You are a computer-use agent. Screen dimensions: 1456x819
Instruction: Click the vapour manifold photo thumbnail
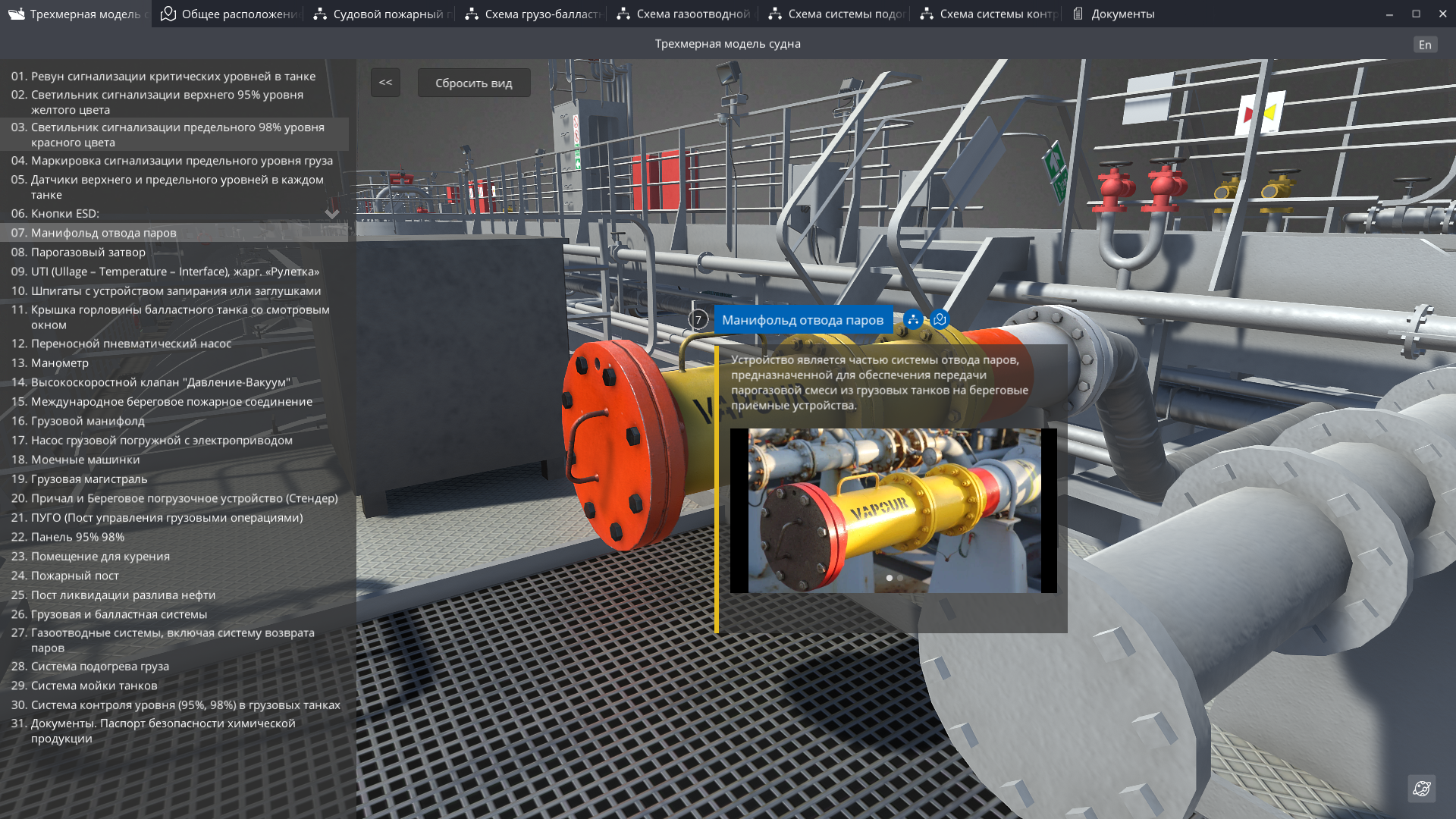click(x=893, y=510)
